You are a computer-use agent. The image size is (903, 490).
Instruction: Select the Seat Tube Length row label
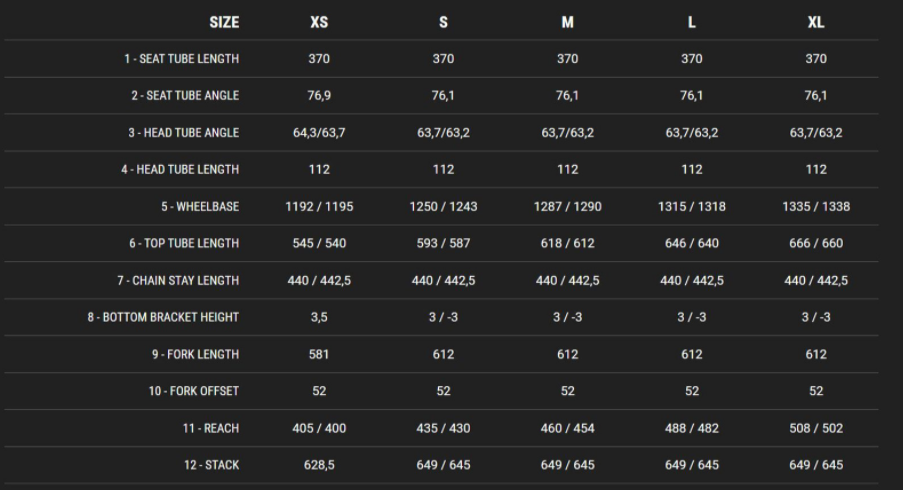181,59
